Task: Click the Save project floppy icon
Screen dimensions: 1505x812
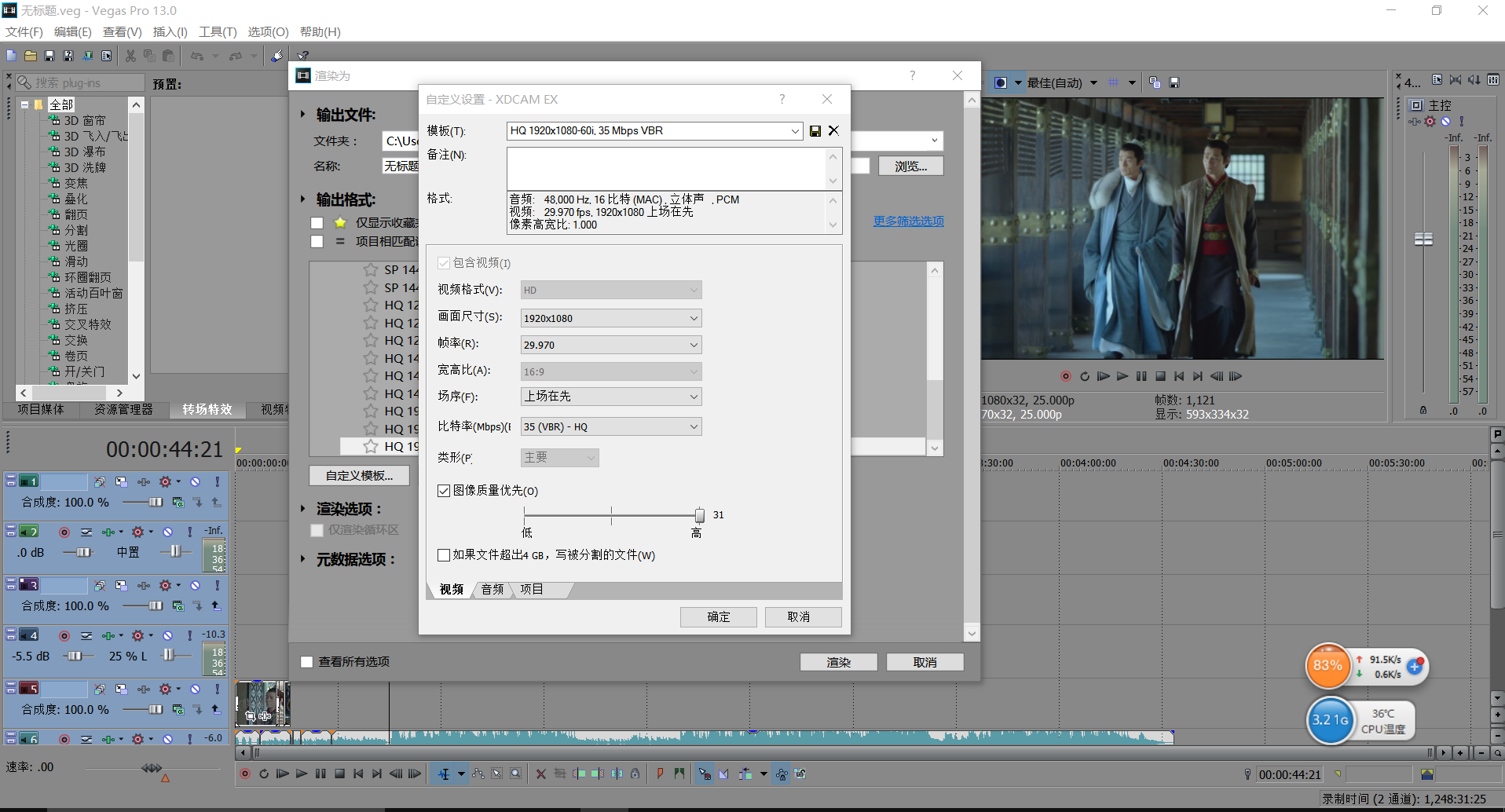Action: (49, 56)
